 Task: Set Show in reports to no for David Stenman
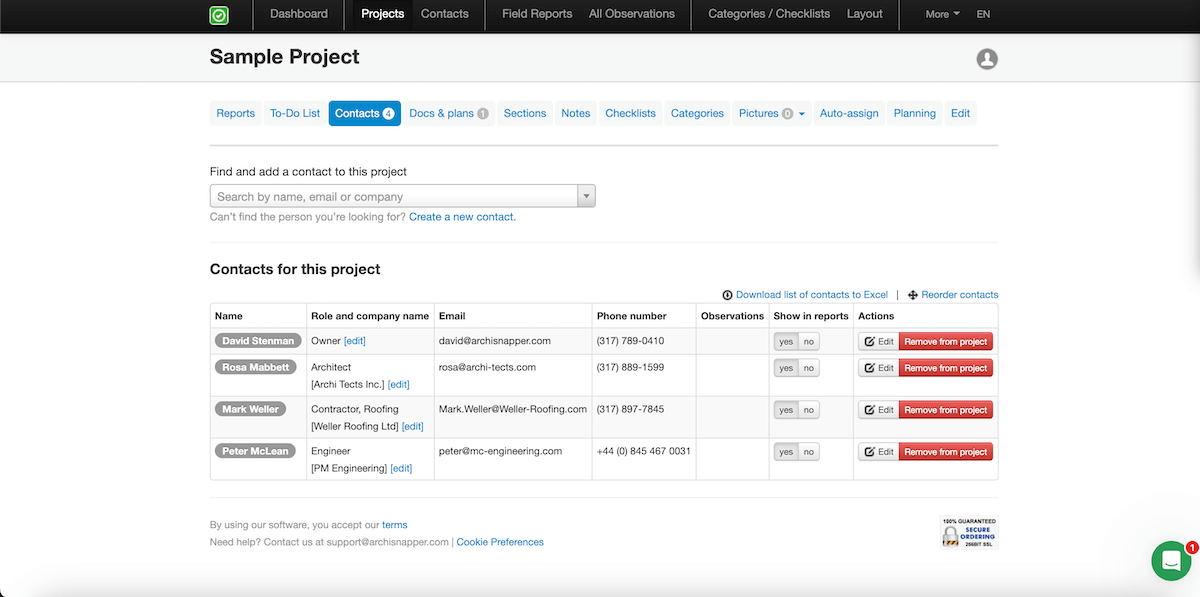point(808,342)
